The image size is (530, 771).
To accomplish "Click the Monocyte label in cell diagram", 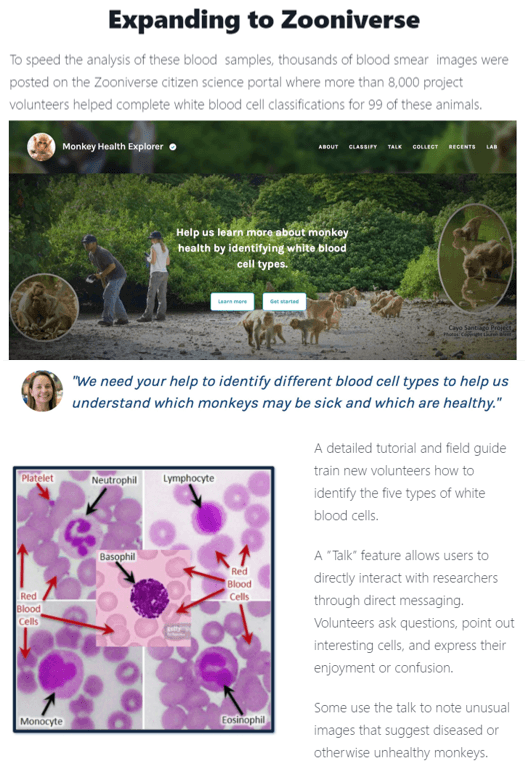I will (41, 721).
